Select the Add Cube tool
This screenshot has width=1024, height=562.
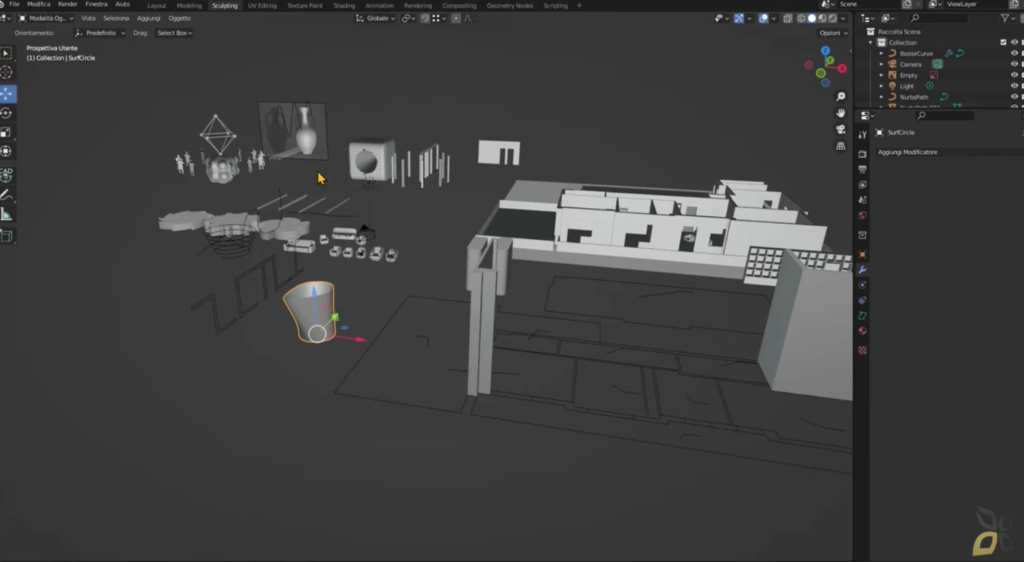point(7,236)
